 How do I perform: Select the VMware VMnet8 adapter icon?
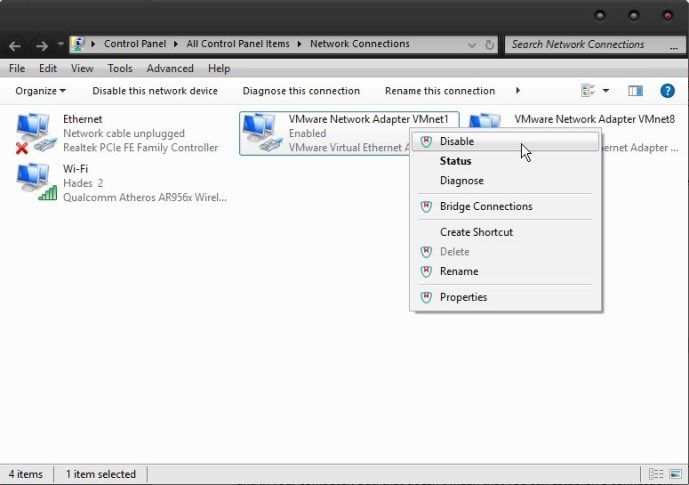click(x=485, y=120)
